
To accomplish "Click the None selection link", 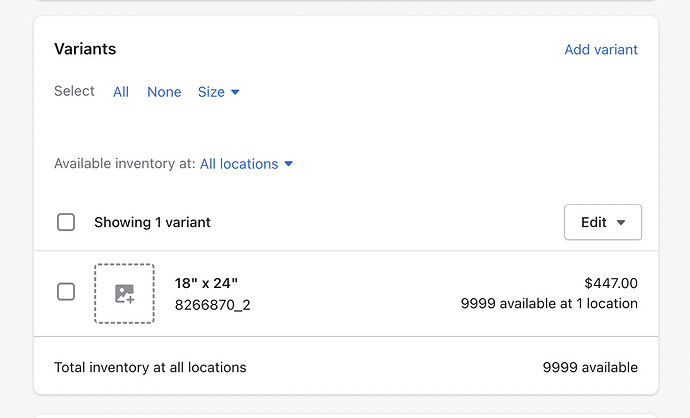I will coord(164,92).
